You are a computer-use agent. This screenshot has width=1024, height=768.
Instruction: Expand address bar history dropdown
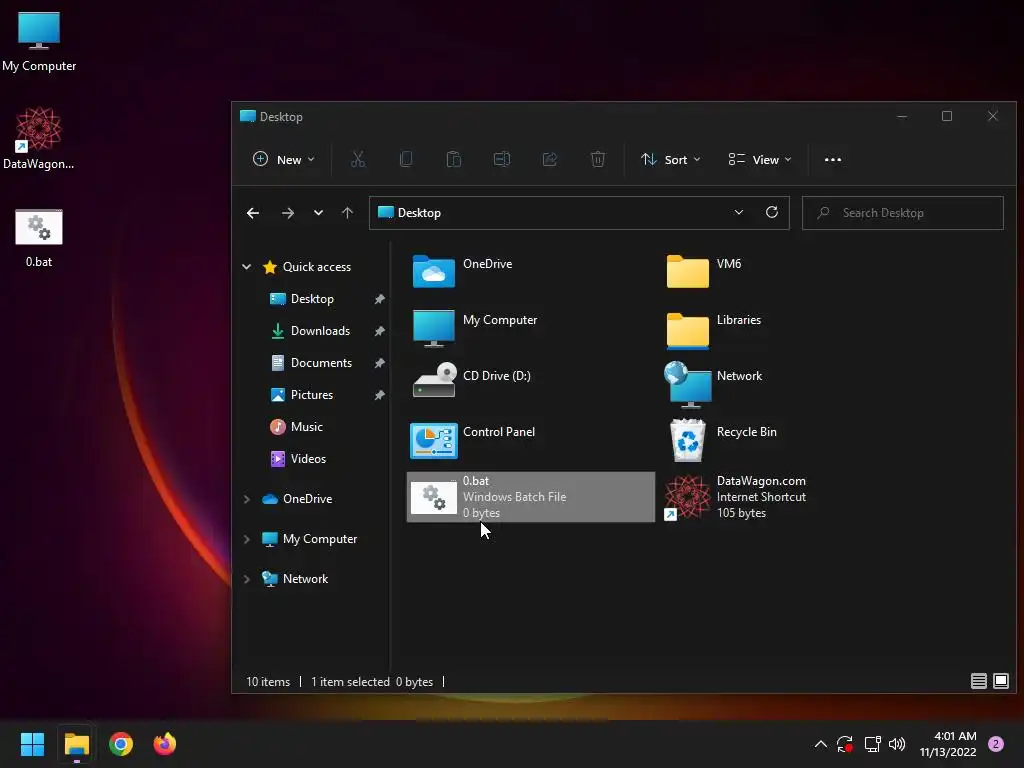point(739,212)
